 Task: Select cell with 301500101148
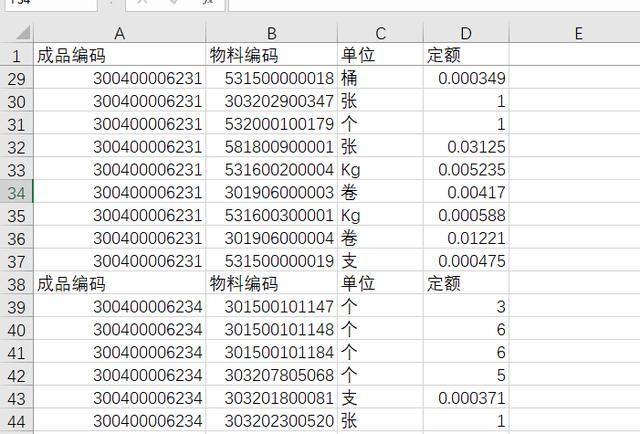(272, 329)
